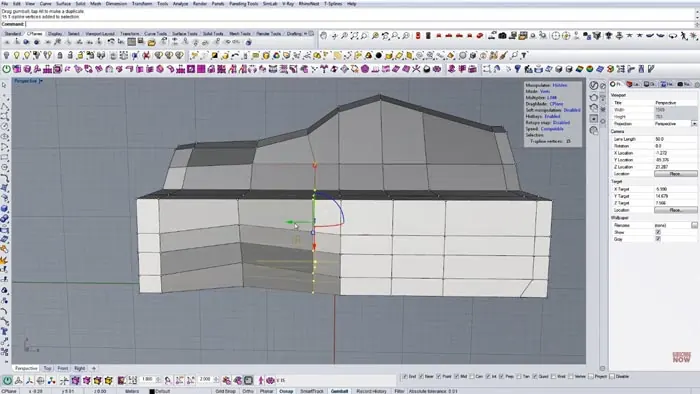The height and width of the screenshot is (394, 700).
Task: Click the blue funnel filter icon
Action: click(x=518, y=69)
